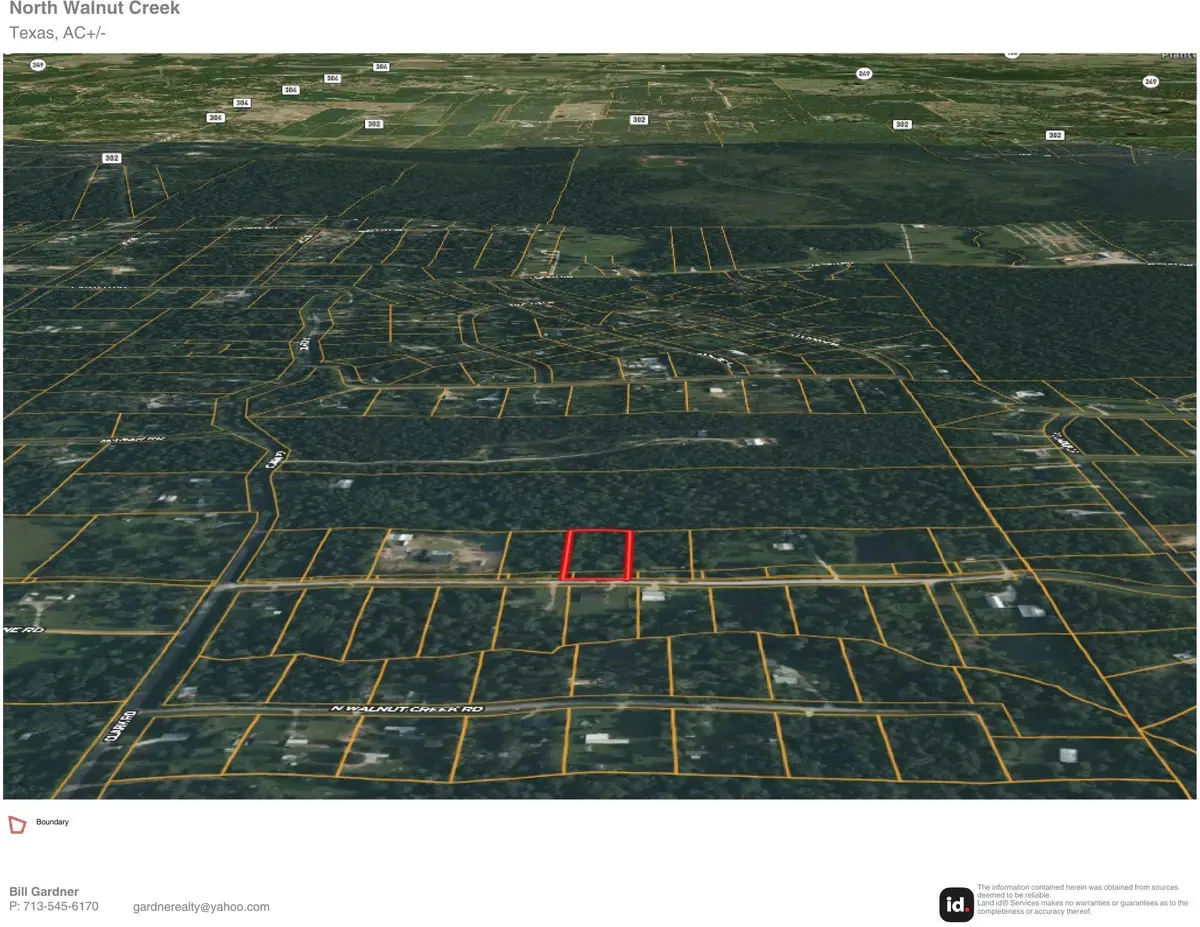This screenshot has width=1200, height=927.
Task: Click the red Boundary legend marker
Action: point(16,823)
